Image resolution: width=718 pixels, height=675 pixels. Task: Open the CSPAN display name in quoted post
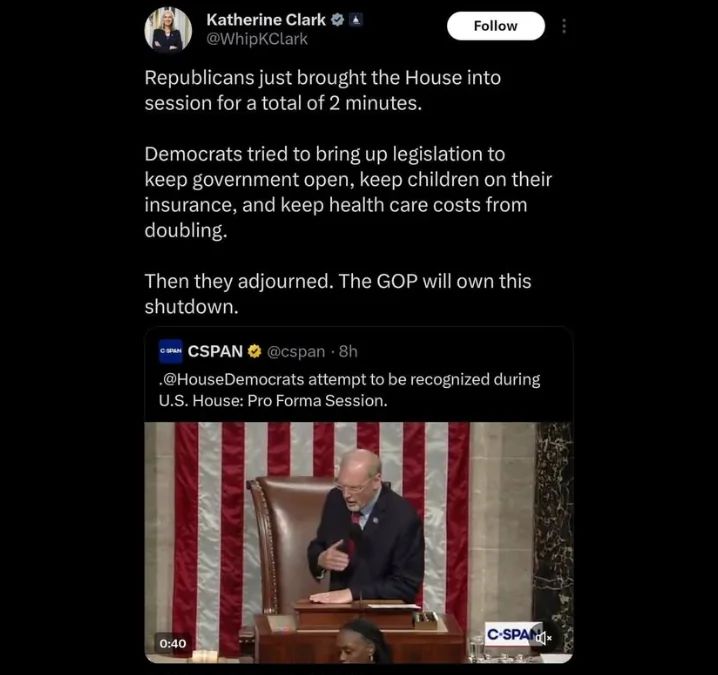pos(215,351)
